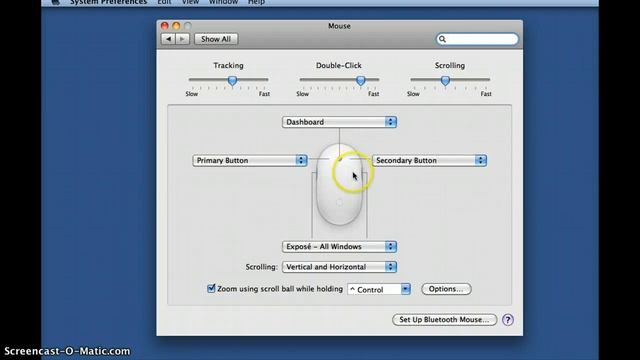
Task: Go forward with the right arrow button
Action: click(182, 39)
